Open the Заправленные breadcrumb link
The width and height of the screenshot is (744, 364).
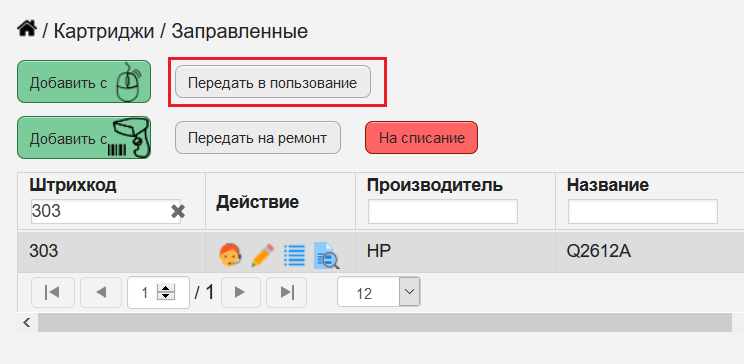239,31
